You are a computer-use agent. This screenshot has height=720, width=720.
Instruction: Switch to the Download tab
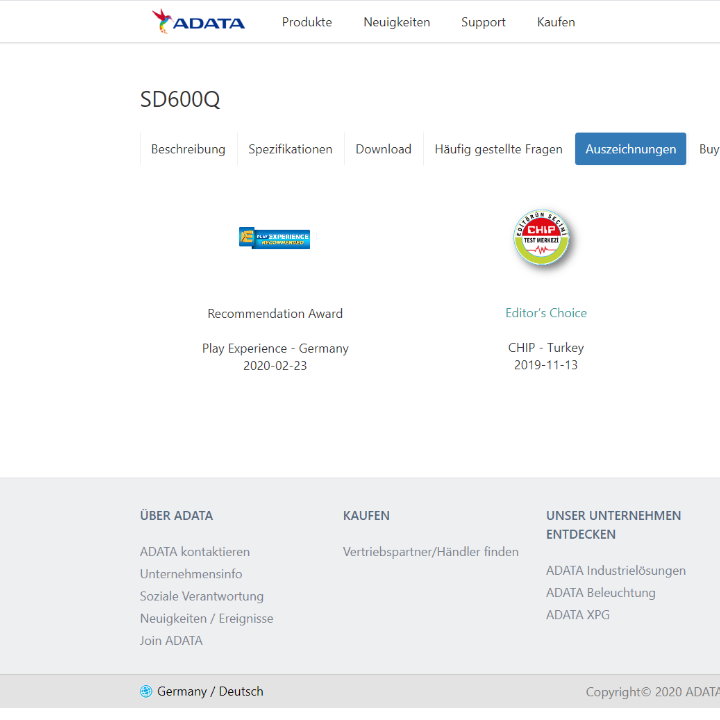[x=383, y=149]
